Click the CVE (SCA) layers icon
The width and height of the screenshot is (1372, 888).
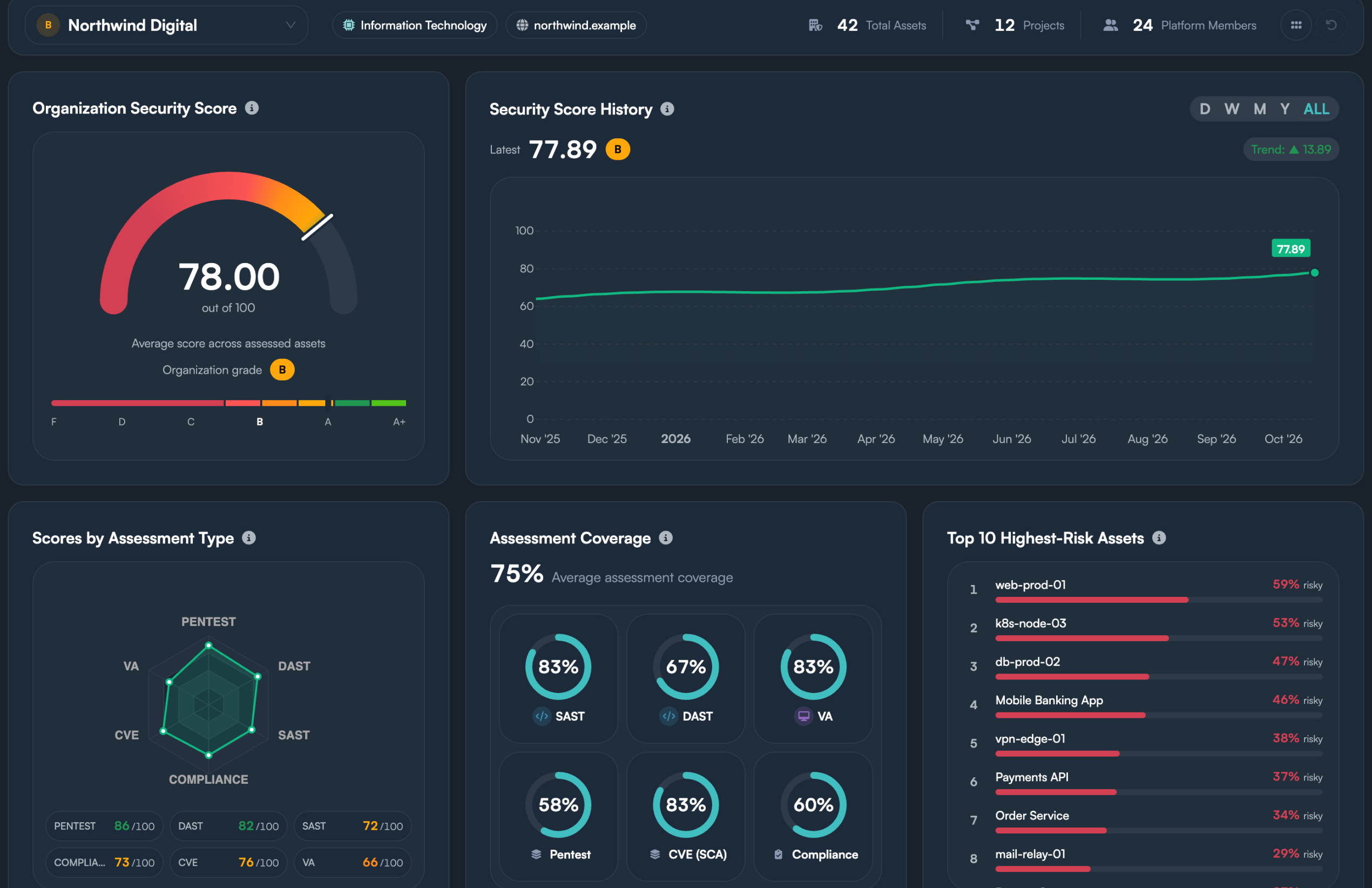[x=654, y=854]
